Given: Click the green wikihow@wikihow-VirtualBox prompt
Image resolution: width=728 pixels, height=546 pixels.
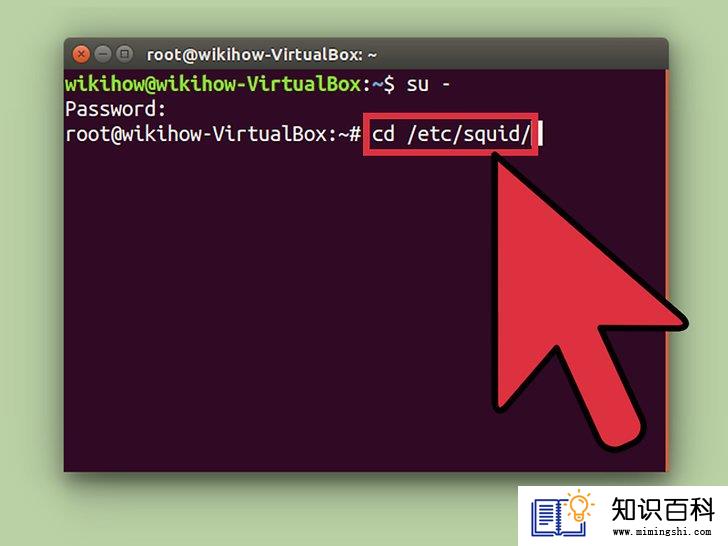Looking at the screenshot, I should 213,84.
